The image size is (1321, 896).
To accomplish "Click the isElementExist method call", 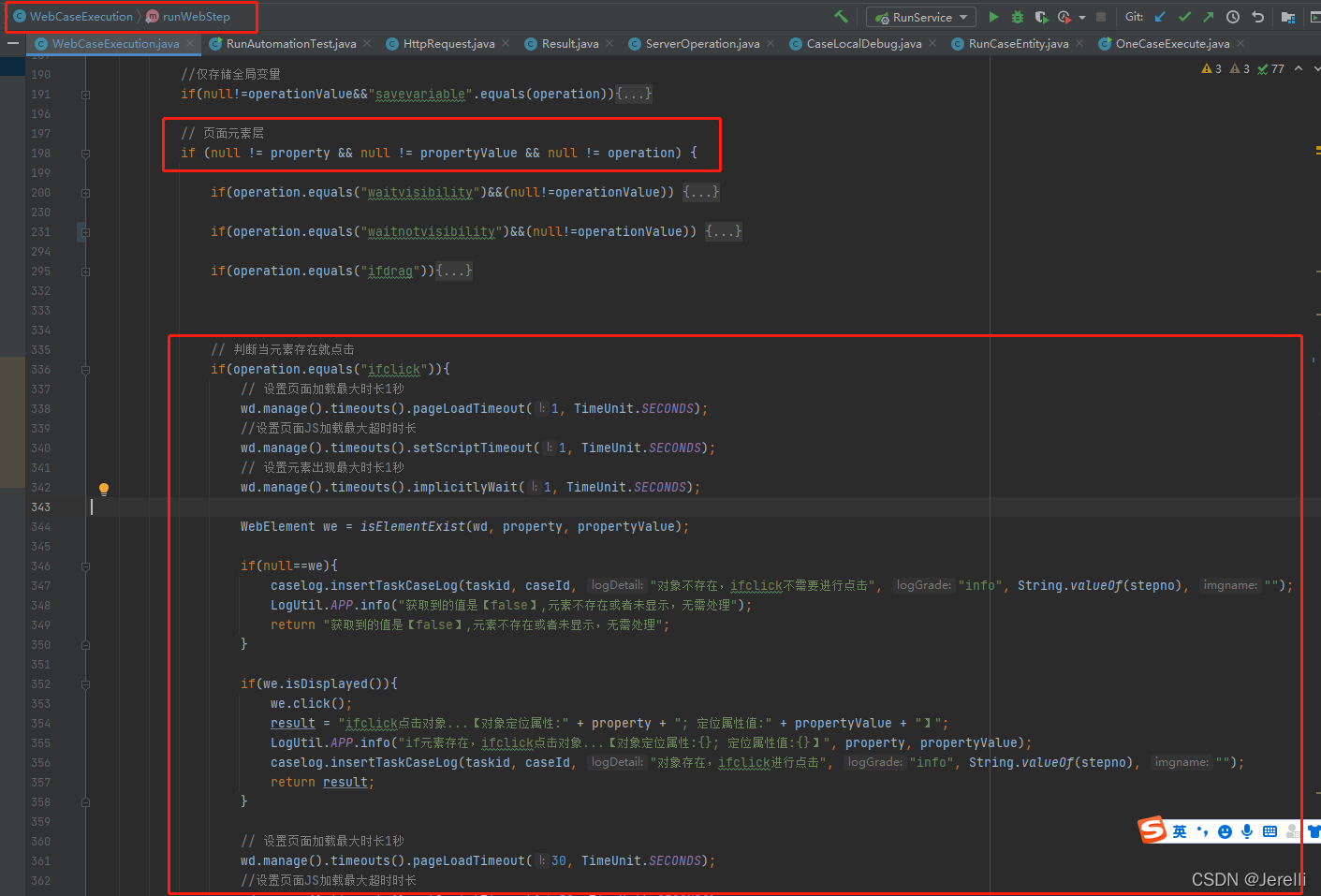I will coord(412,527).
